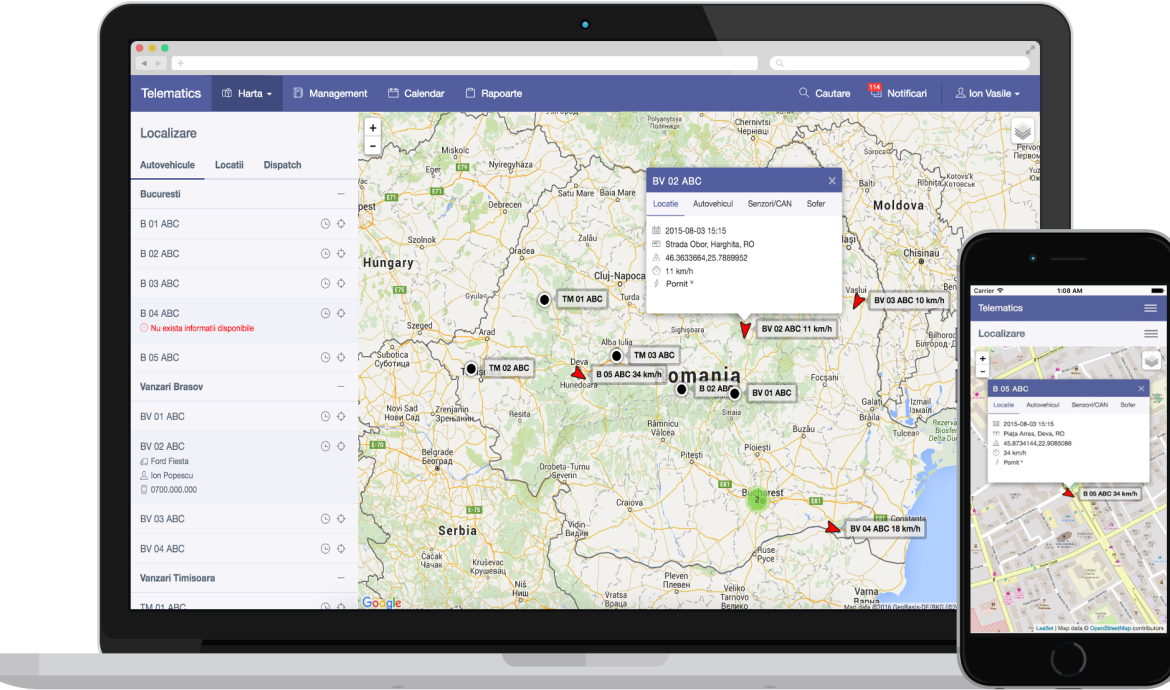
Task: Zoom out on the phone map
Action: (x=983, y=371)
